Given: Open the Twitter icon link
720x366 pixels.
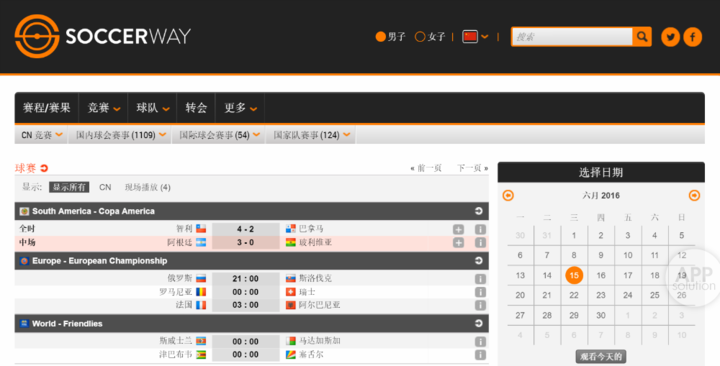Looking at the screenshot, I should tap(670, 37).
